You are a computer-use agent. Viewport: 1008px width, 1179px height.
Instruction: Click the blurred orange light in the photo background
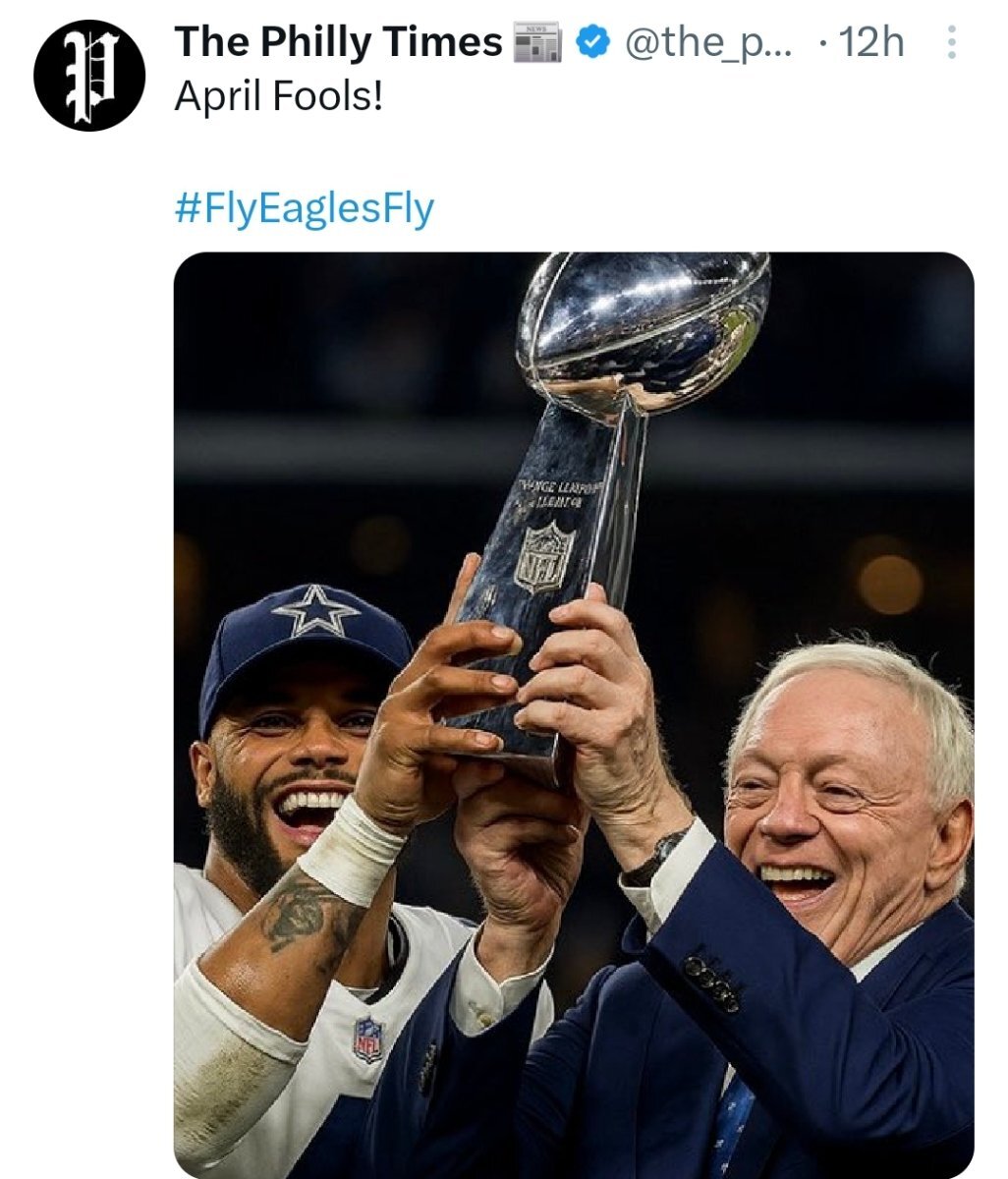click(x=889, y=584)
